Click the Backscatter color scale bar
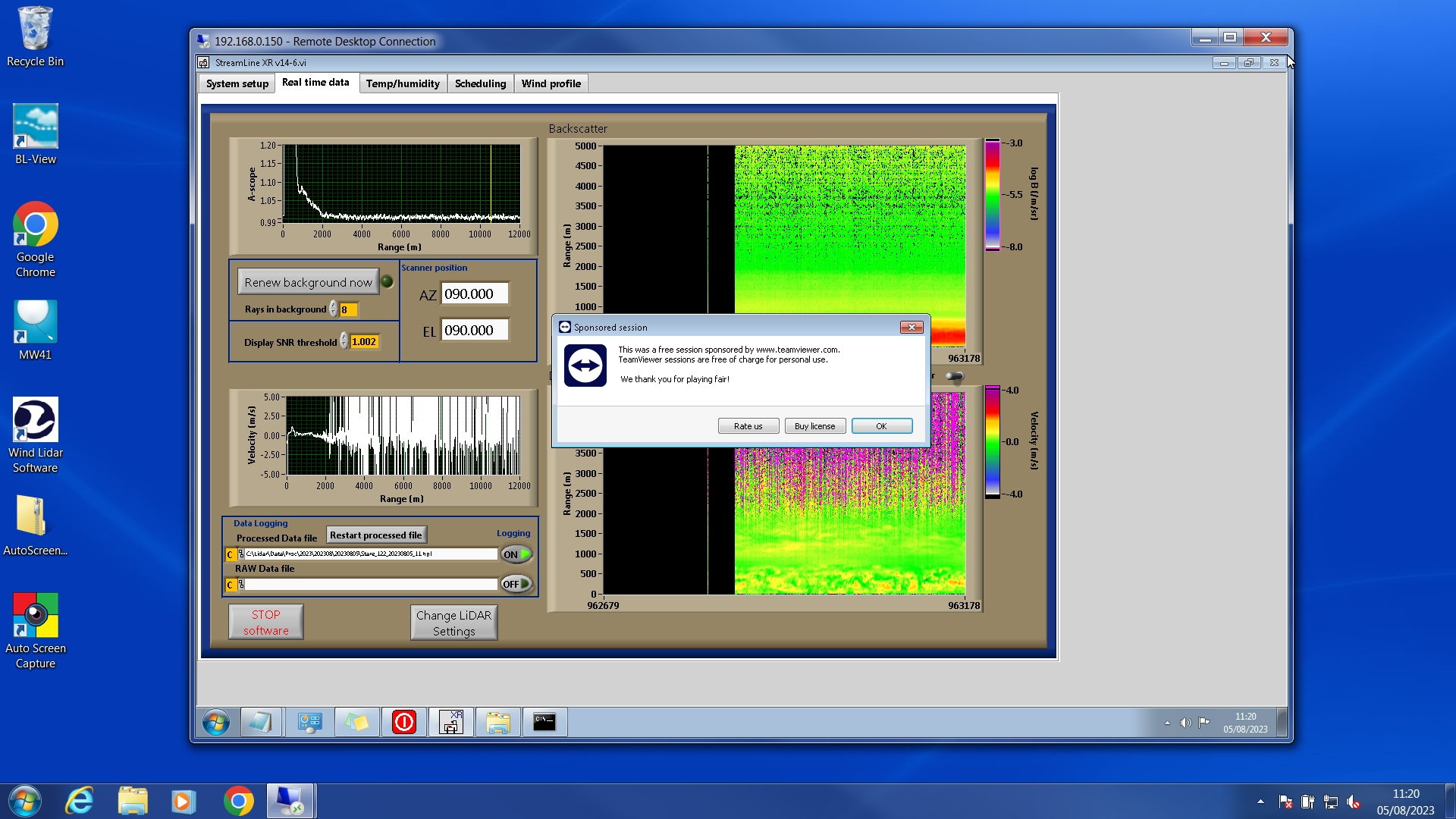The width and height of the screenshot is (1456, 819). pos(992,195)
